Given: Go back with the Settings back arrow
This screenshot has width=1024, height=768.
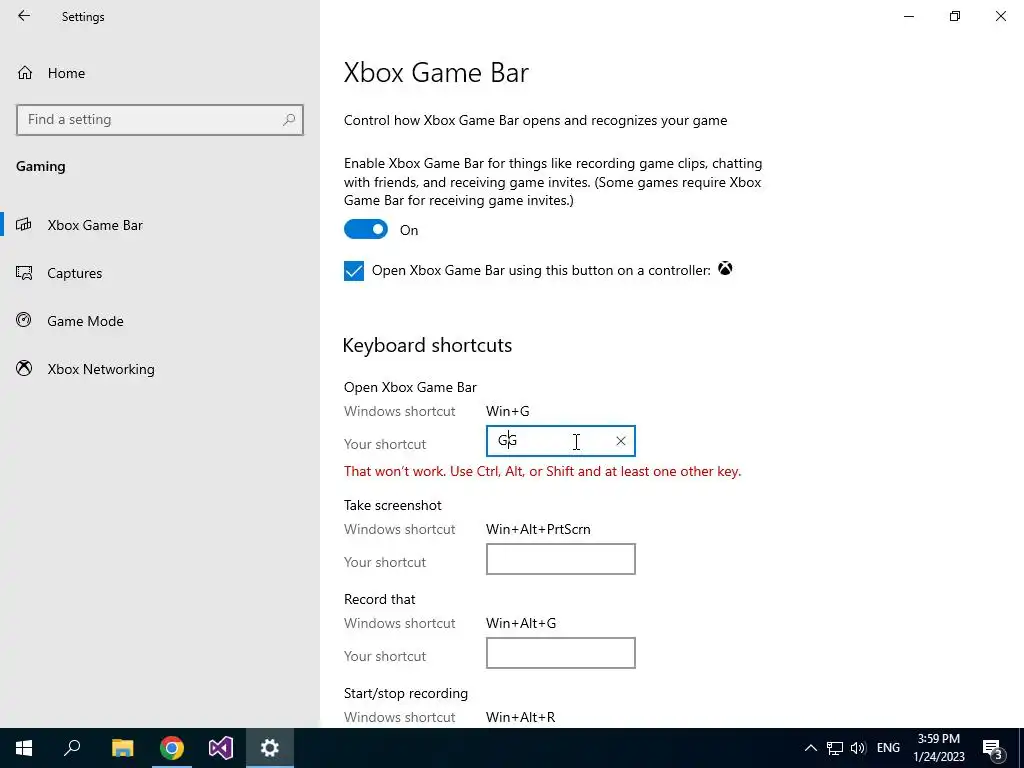Looking at the screenshot, I should click(x=24, y=16).
